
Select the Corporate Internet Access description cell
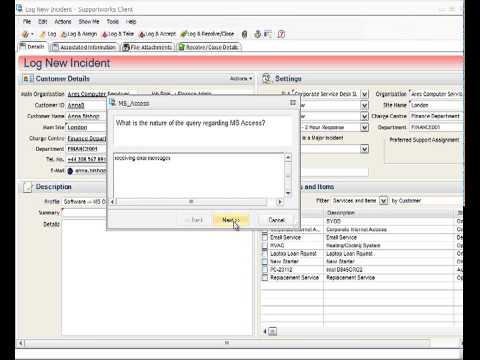pos(389,230)
